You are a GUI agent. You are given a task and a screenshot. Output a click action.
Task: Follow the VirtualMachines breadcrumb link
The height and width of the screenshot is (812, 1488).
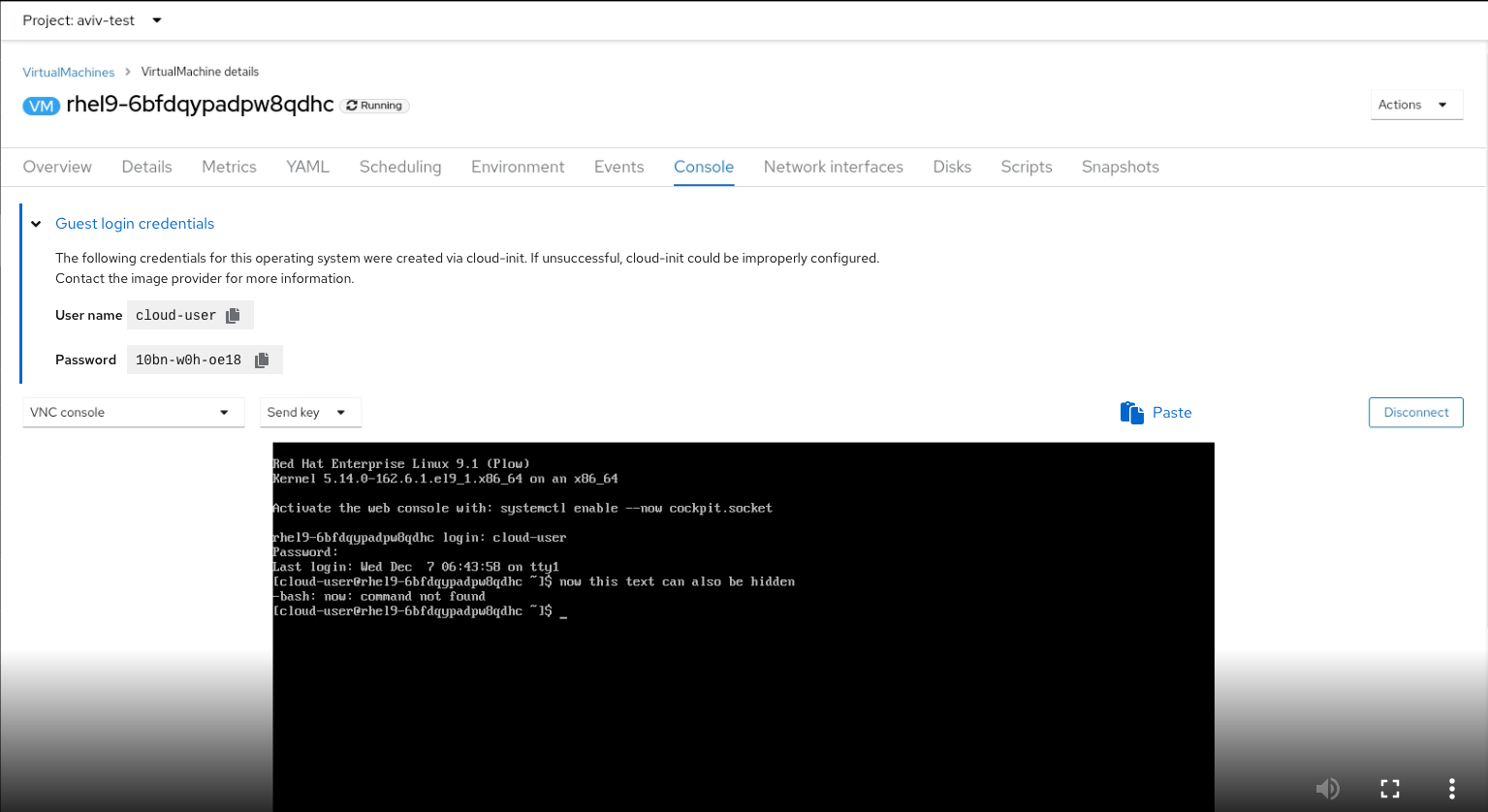(x=69, y=72)
